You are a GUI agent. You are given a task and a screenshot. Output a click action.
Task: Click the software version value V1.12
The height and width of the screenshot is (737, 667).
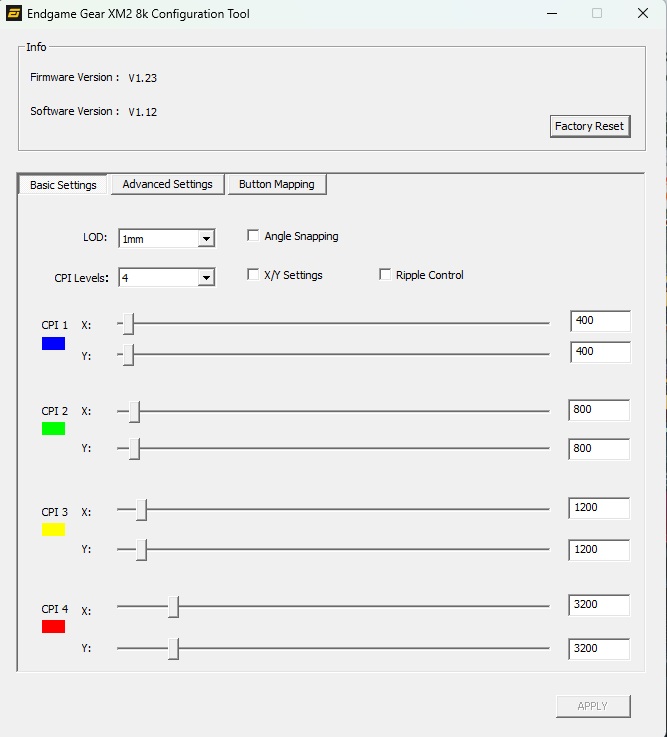click(x=142, y=112)
